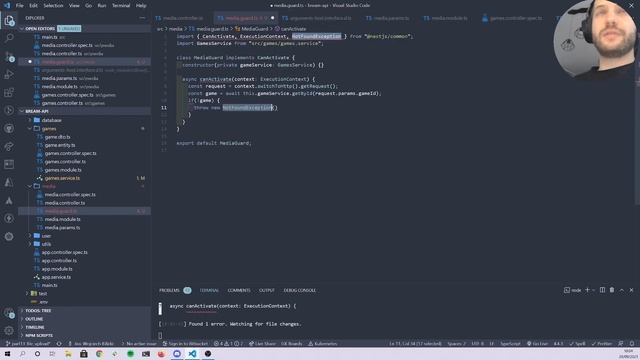Open the Extensions view
Screen dimensions: 640x360
pyautogui.click(x=9, y=92)
